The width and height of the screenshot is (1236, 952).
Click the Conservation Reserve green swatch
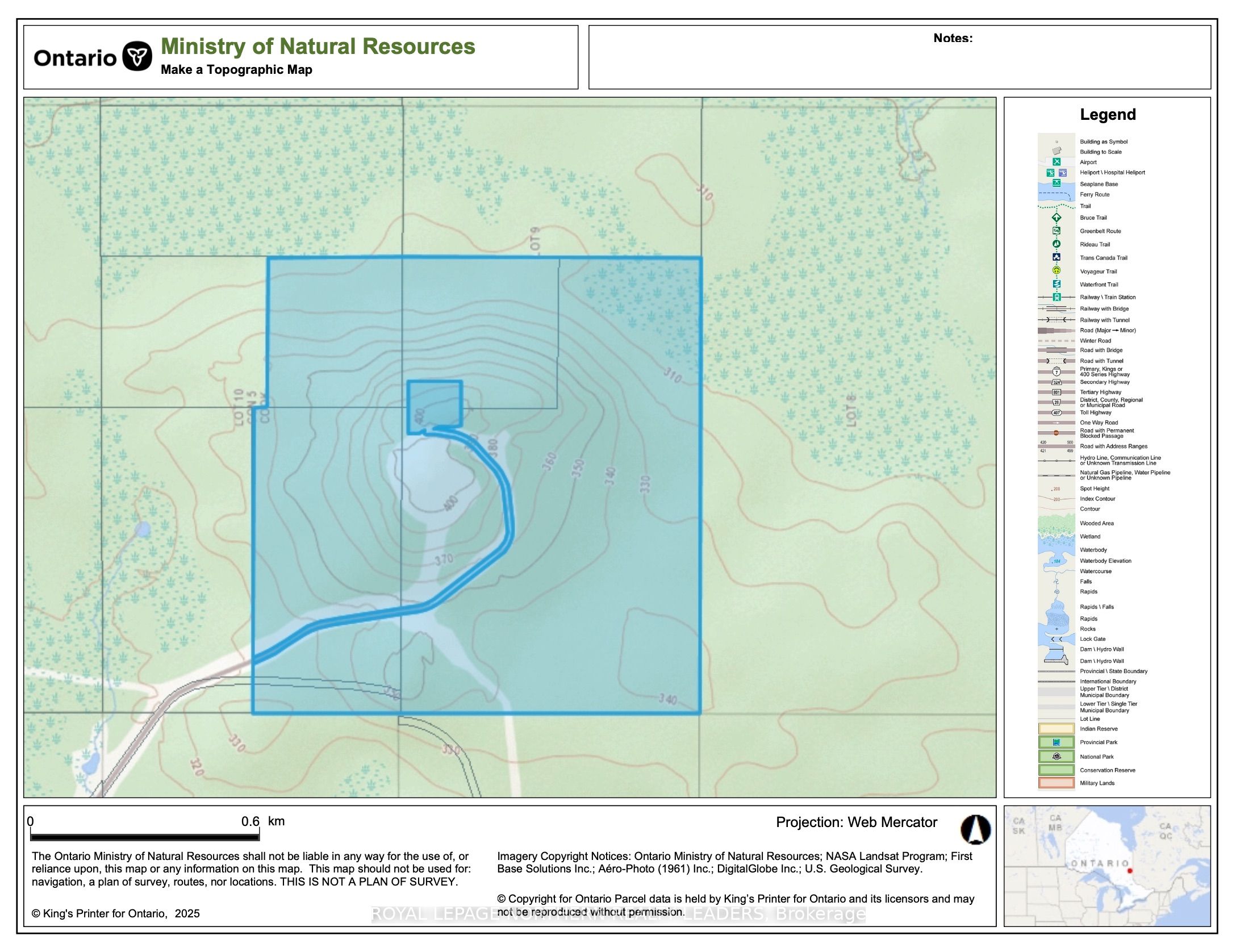[x=1057, y=770]
